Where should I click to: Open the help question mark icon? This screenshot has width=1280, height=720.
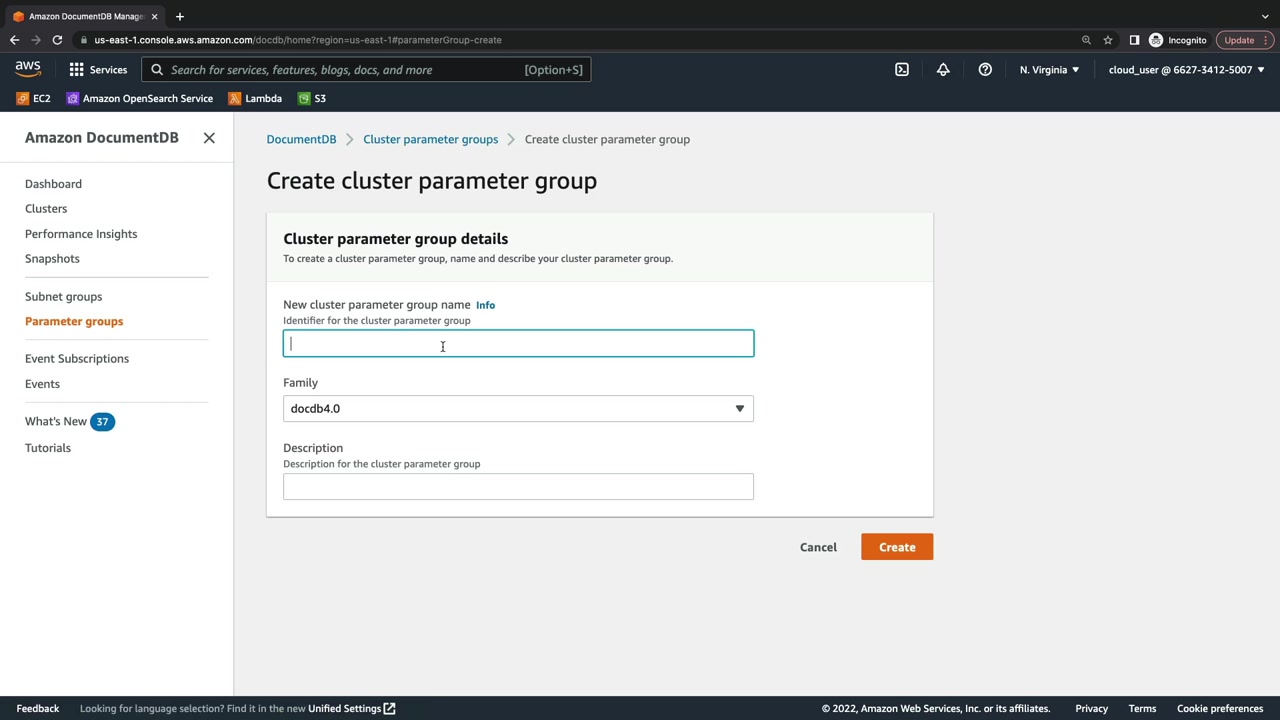985,70
